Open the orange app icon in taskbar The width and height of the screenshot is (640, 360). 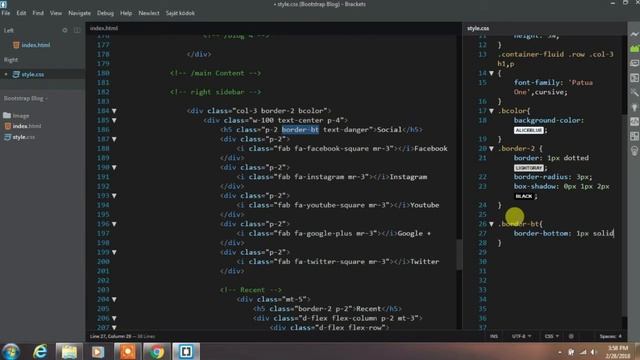[127, 351]
